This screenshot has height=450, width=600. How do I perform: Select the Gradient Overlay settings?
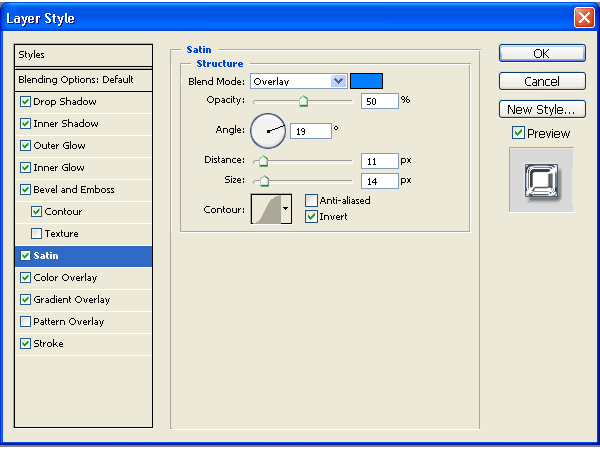coord(72,300)
